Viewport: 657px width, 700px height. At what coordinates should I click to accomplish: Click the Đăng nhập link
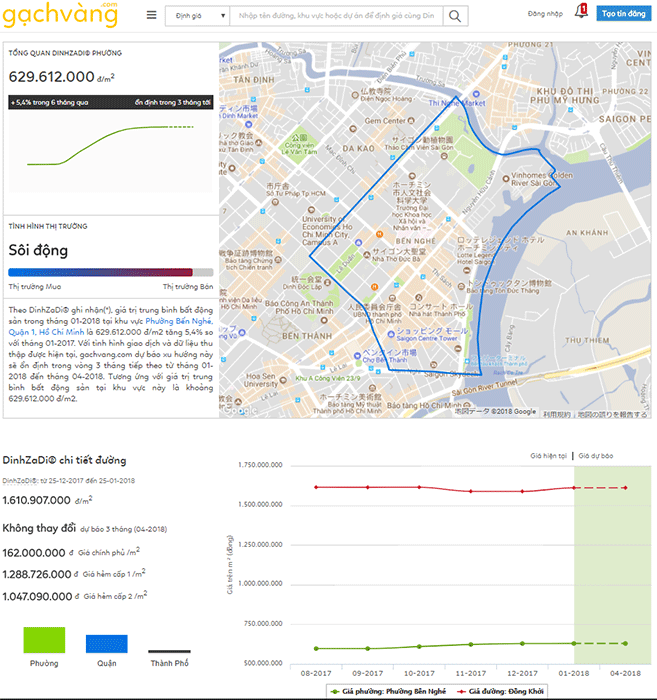coord(545,14)
